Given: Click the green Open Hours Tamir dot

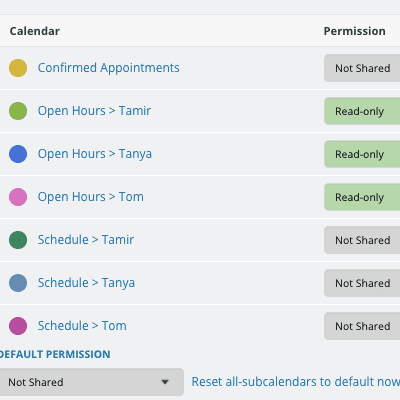Looking at the screenshot, I should [18, 111].
